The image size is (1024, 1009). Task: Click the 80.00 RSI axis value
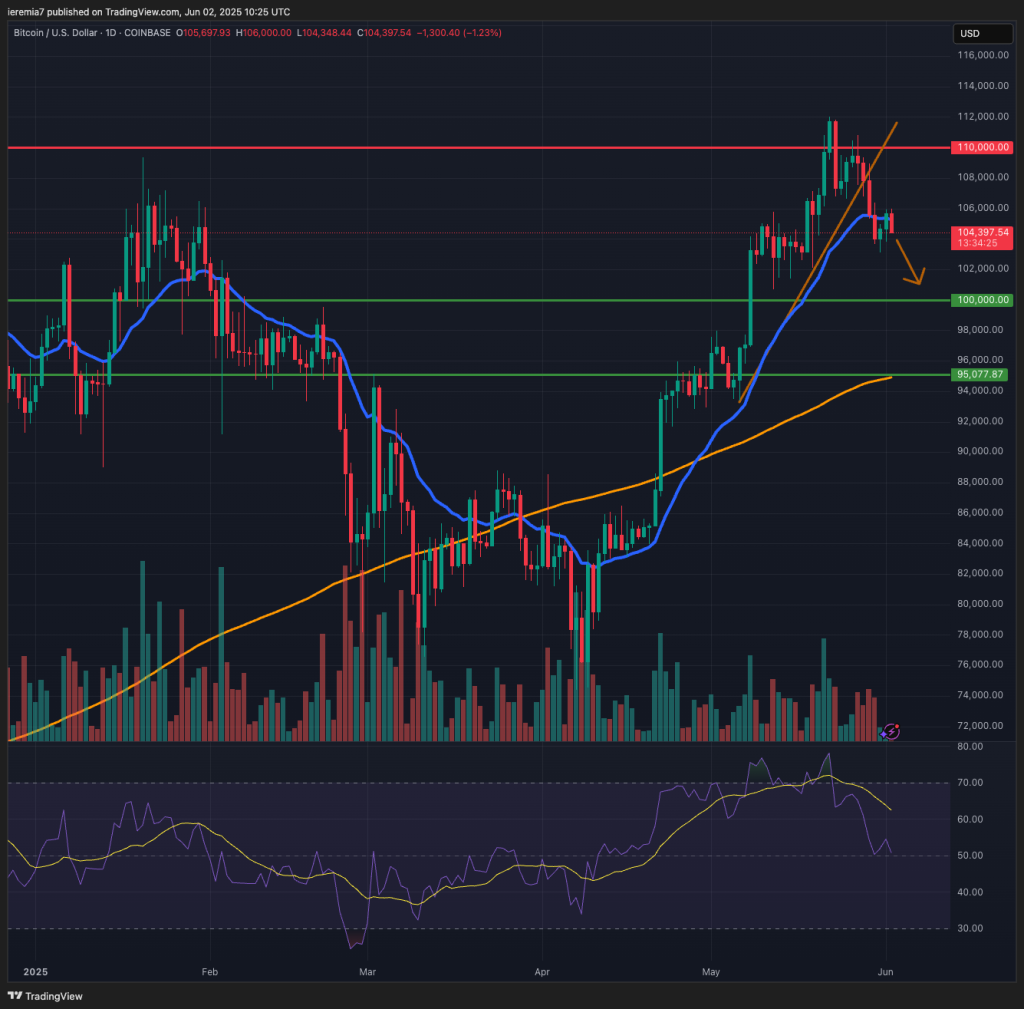point(970,746)
